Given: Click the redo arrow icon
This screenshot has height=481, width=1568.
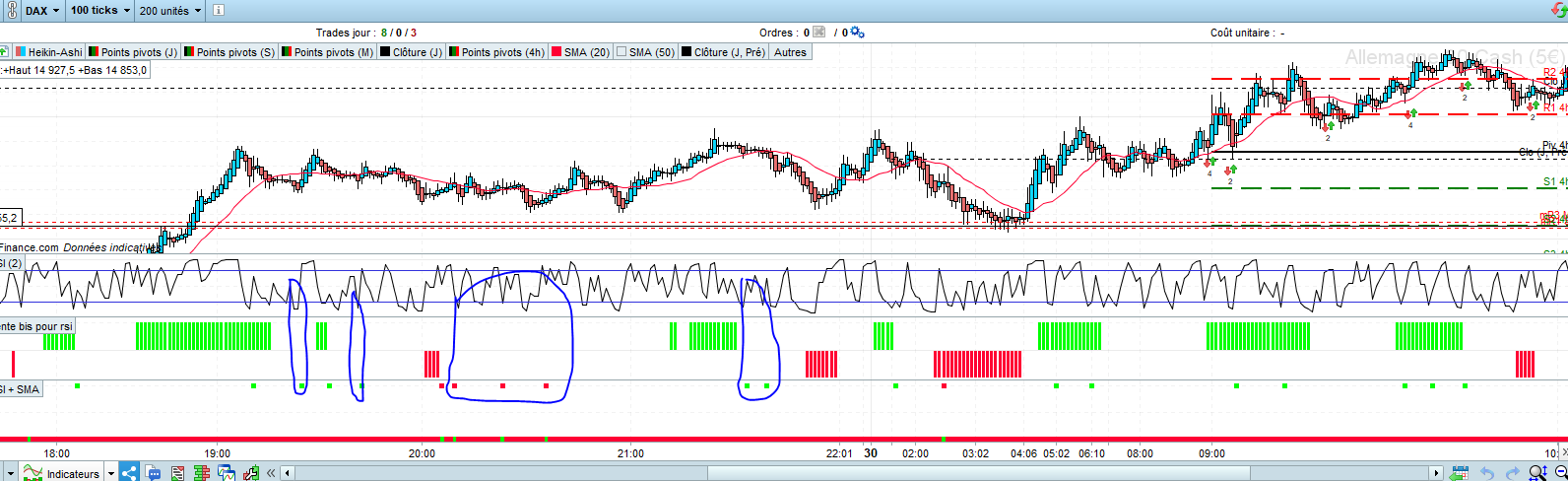Looking at the screenshot, I should point(1512,473).
